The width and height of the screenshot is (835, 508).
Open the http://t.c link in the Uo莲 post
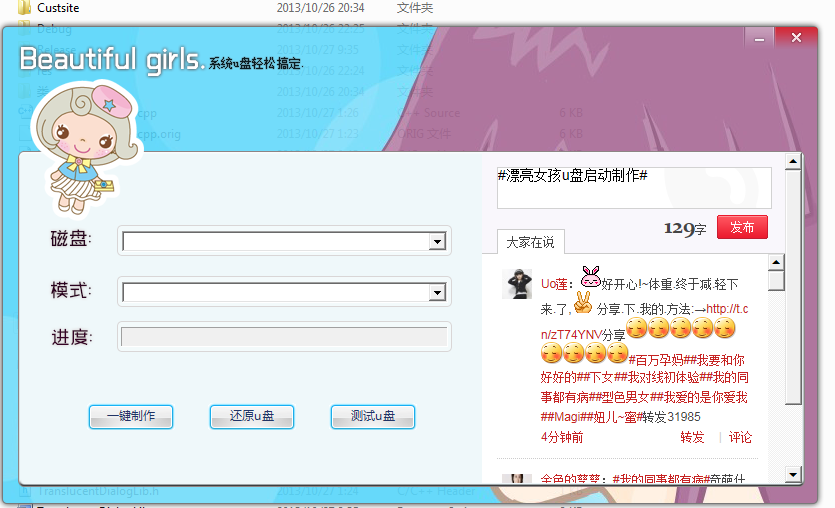727,309
